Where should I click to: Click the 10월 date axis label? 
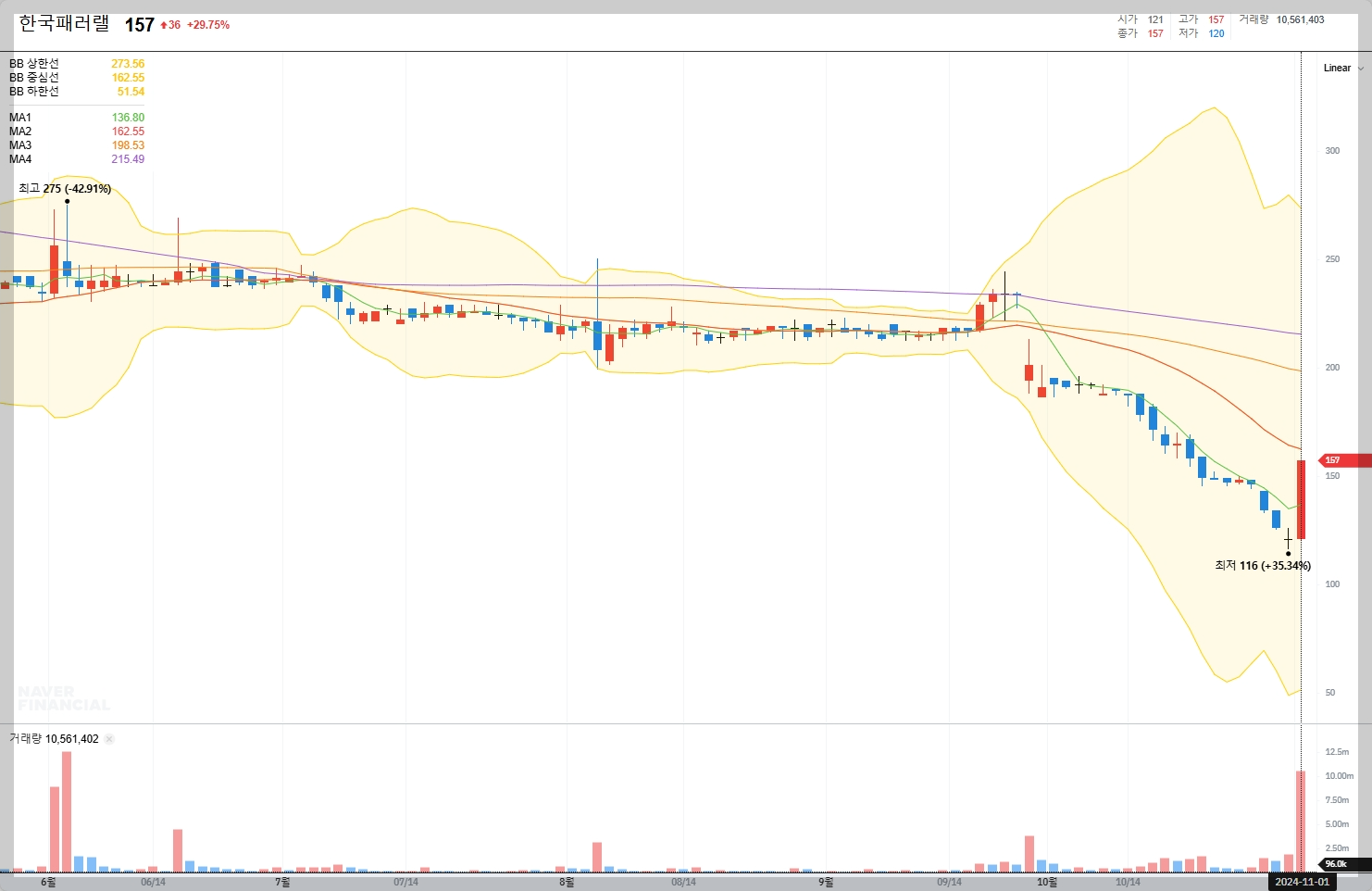click(x=1047, y=882)
